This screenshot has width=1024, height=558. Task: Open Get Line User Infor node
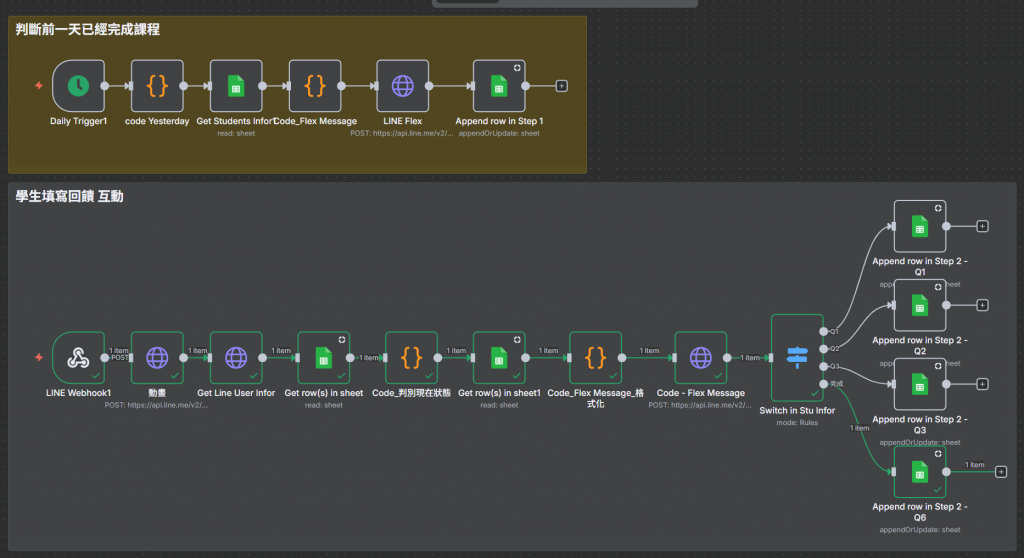tap(236, 357)
